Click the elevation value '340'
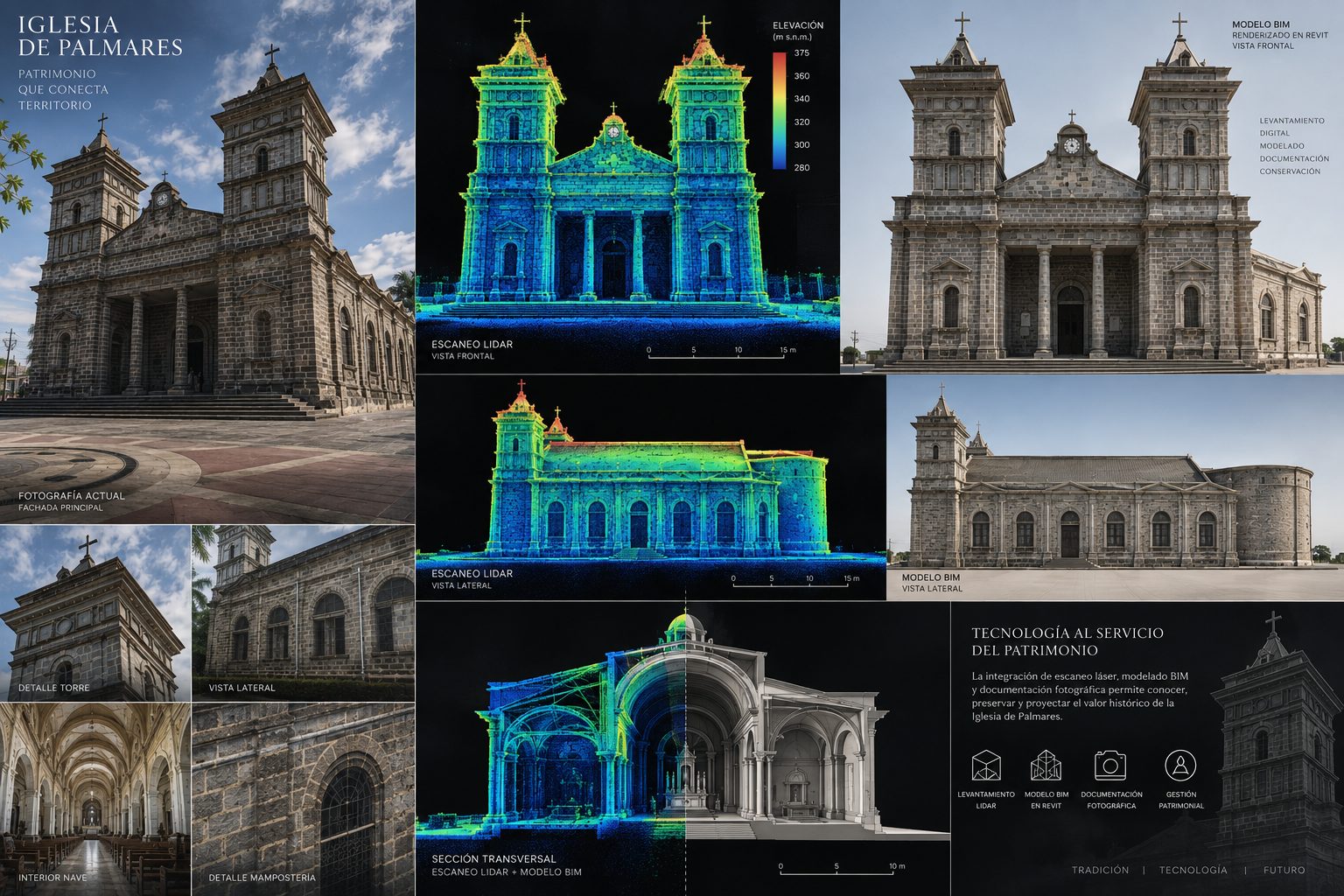The width and height of the screenshot is (1344, 896). pos(801,99)
